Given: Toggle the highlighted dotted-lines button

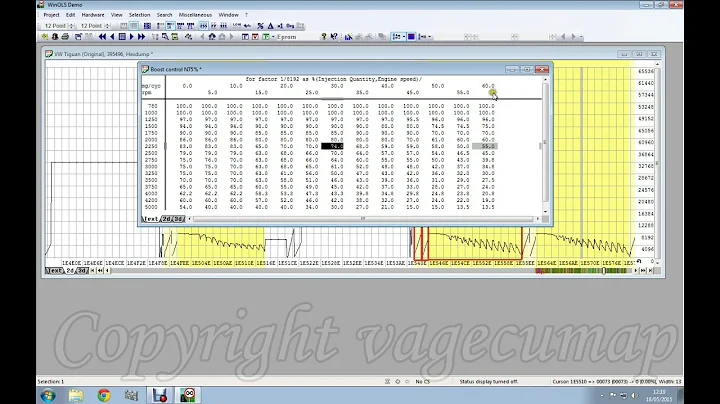Looking at the screenshot, I should click(x=203, y=26).
